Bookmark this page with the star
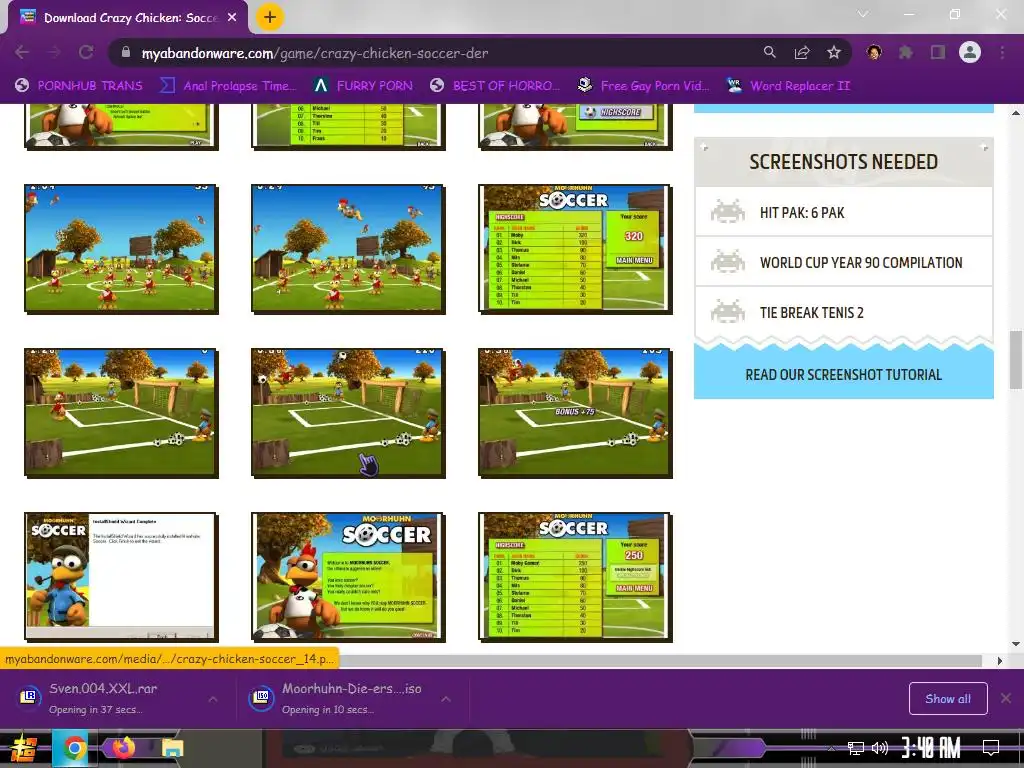The width and height of the screenshot is (1024, 768). 833,52
